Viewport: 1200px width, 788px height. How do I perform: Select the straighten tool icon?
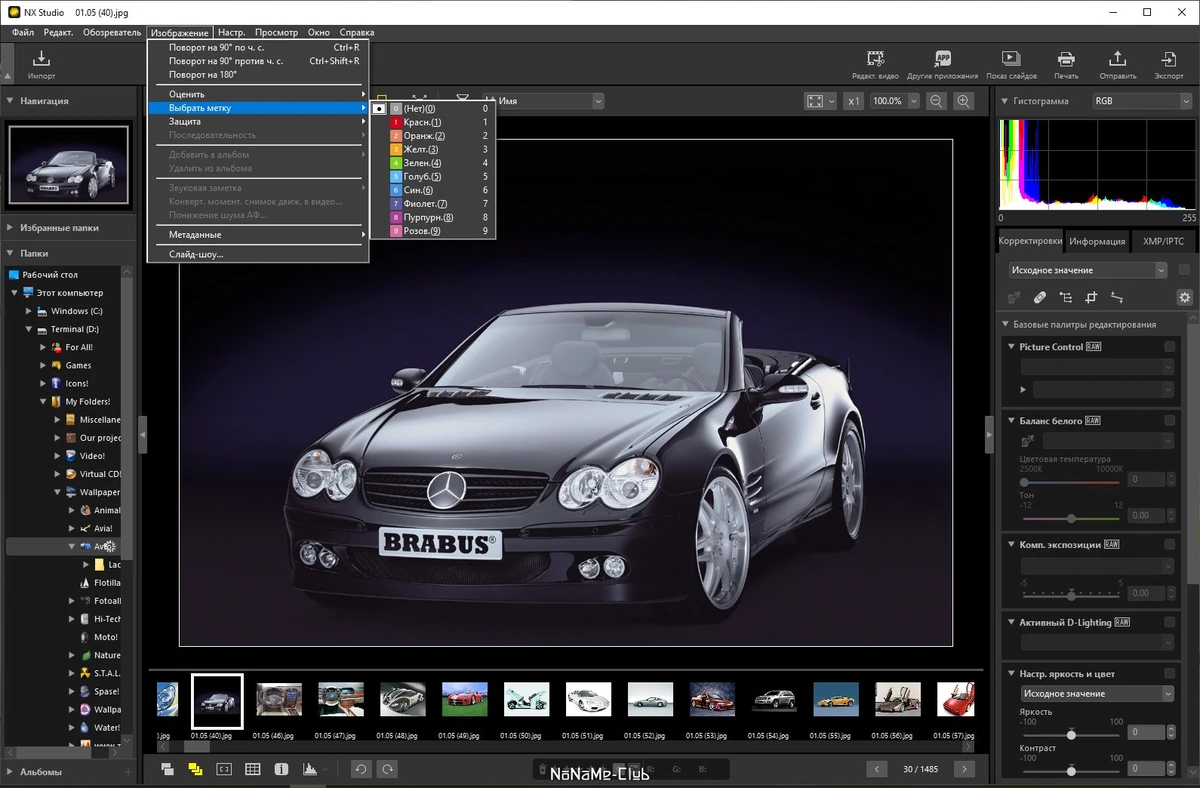tap(1117, 297)
